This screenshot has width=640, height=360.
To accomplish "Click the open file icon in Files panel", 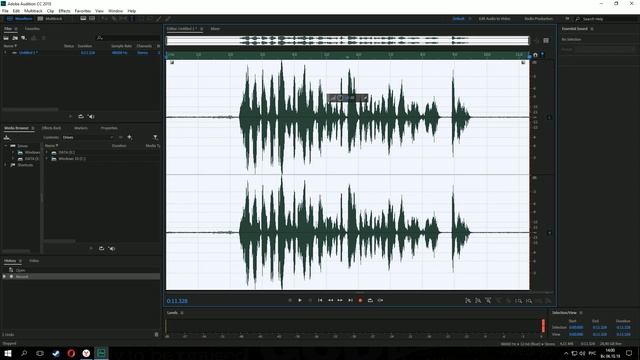I will 6,38.
